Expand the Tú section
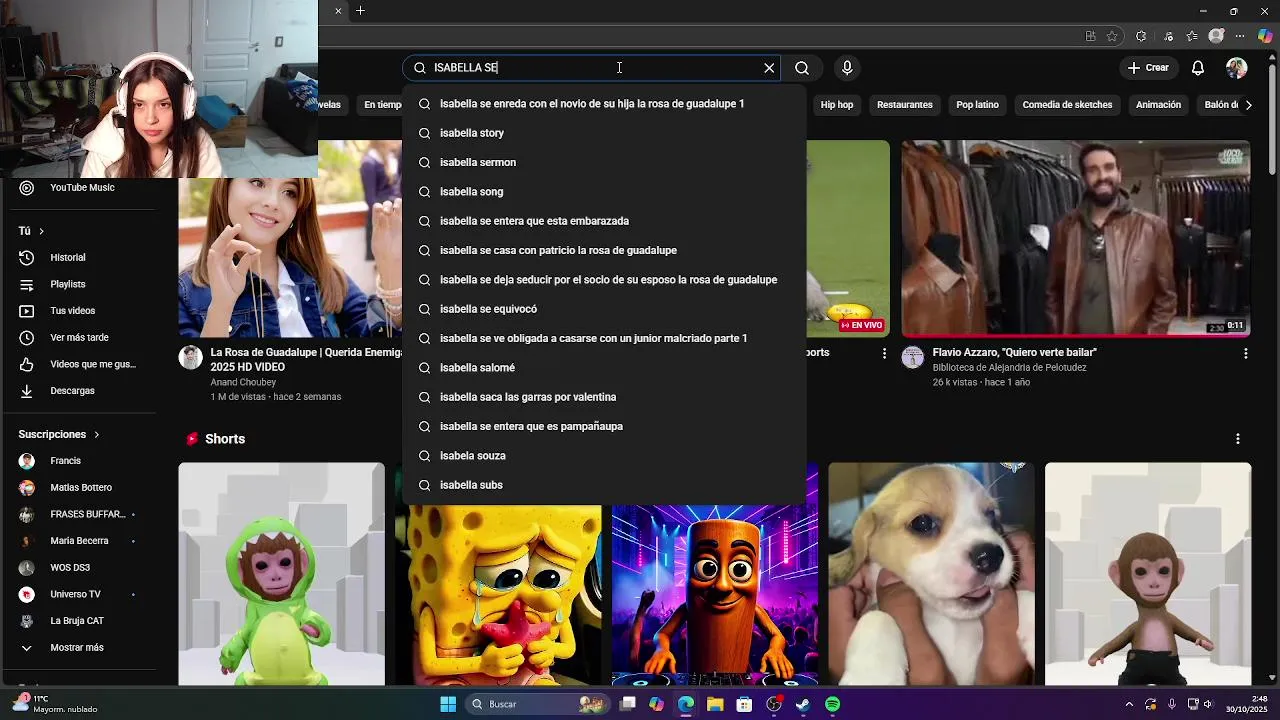1280x720 pixels. pyautogui.click(x=30, y=231)
